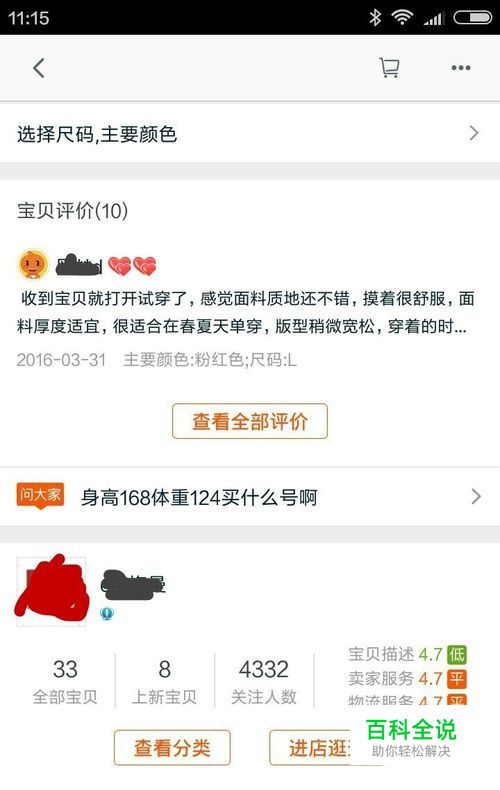This screenshot has width=500, height=790.
Task: Expand 选择尺码,主要颜色 chevron arrow
Action: [474, 133]
